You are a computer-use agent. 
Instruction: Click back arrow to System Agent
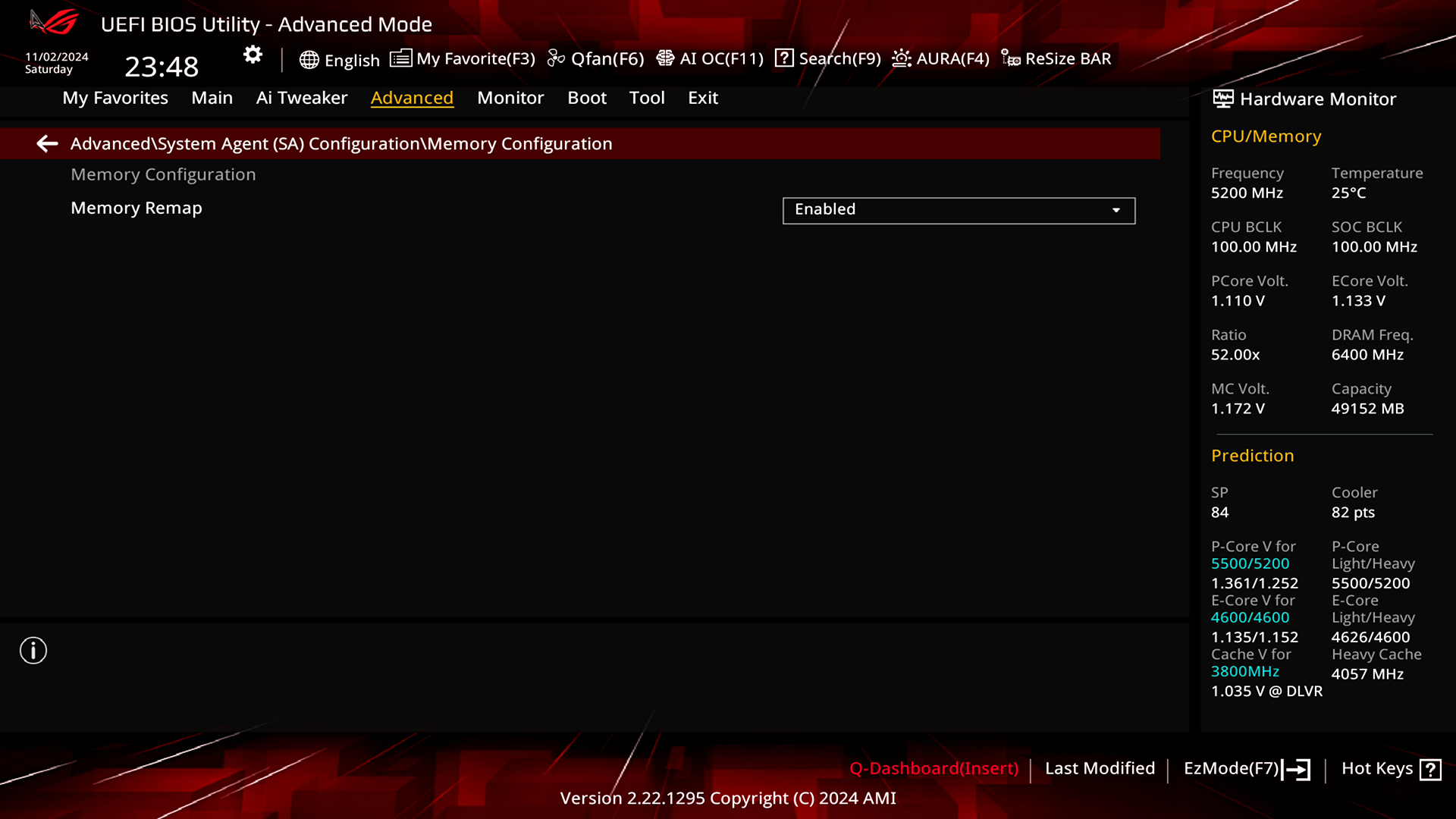click(x=47, y=143)
